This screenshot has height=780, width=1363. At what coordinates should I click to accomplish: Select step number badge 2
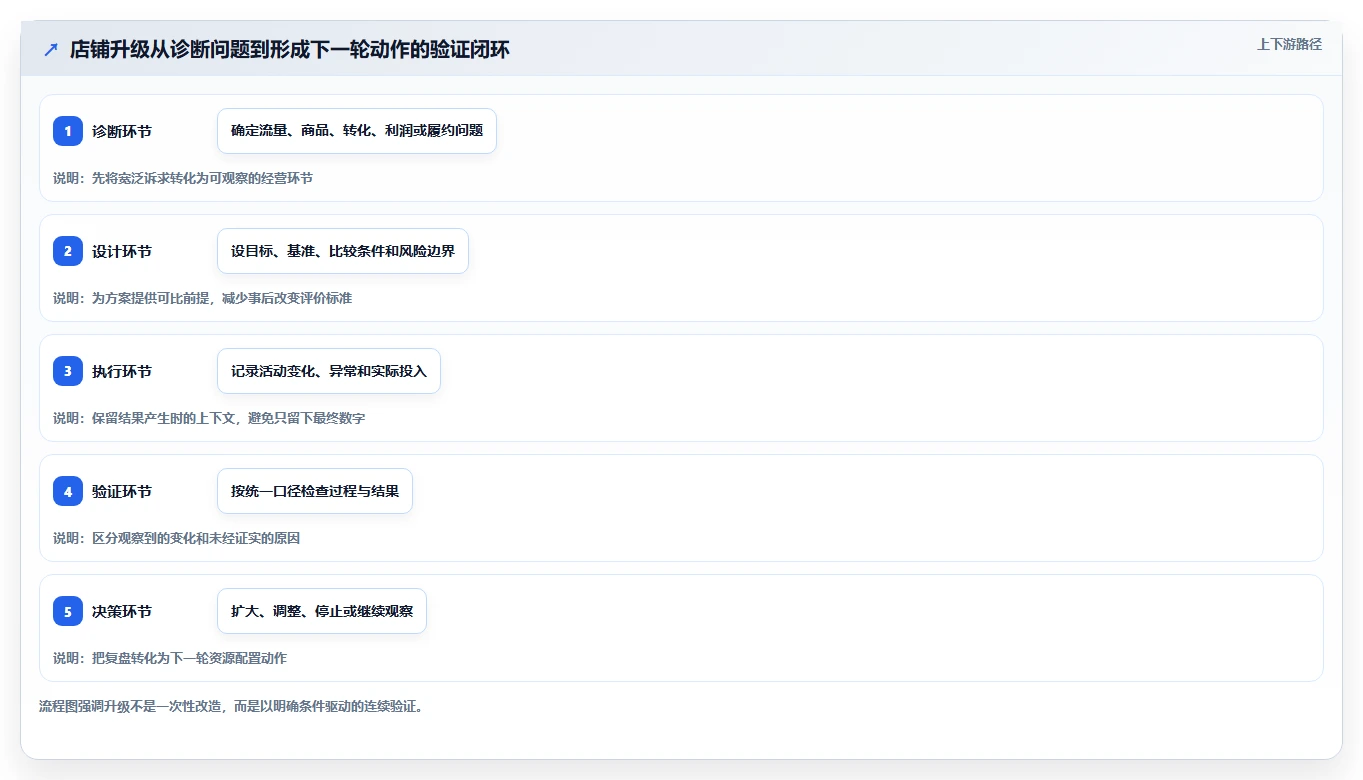tap(68, 251)
